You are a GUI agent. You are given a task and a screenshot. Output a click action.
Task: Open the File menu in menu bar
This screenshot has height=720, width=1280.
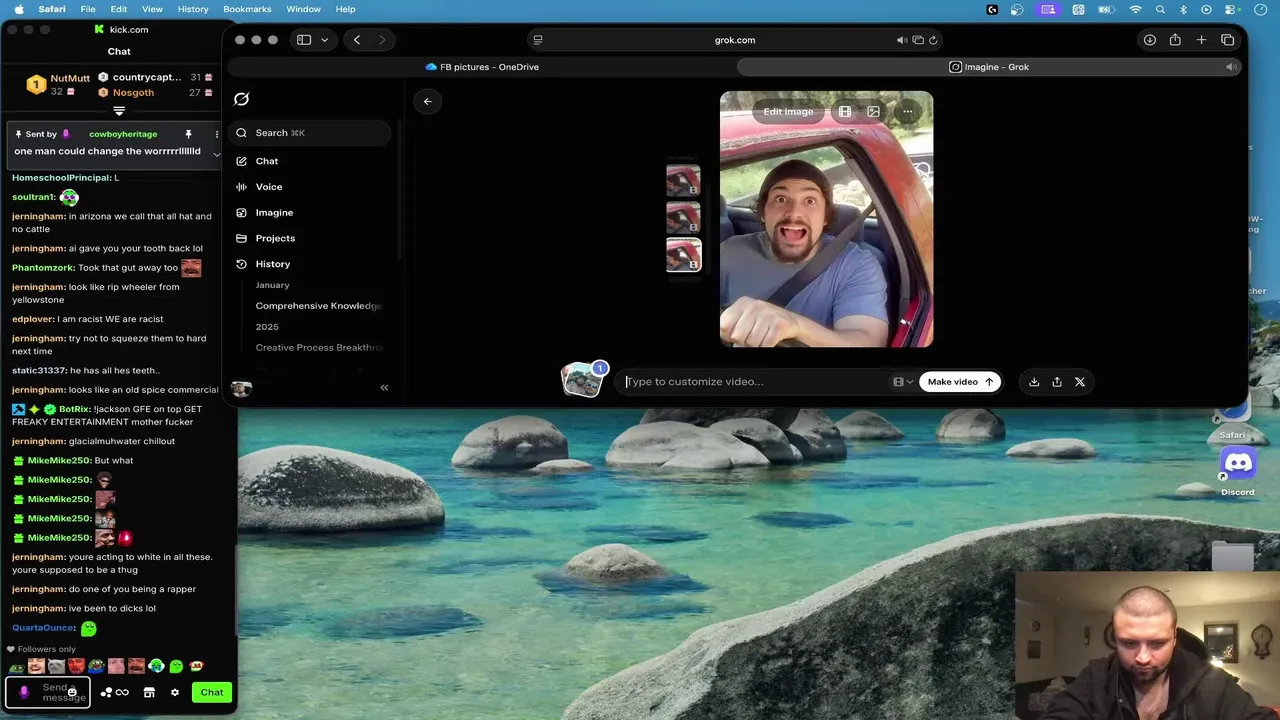click(88, 9)
